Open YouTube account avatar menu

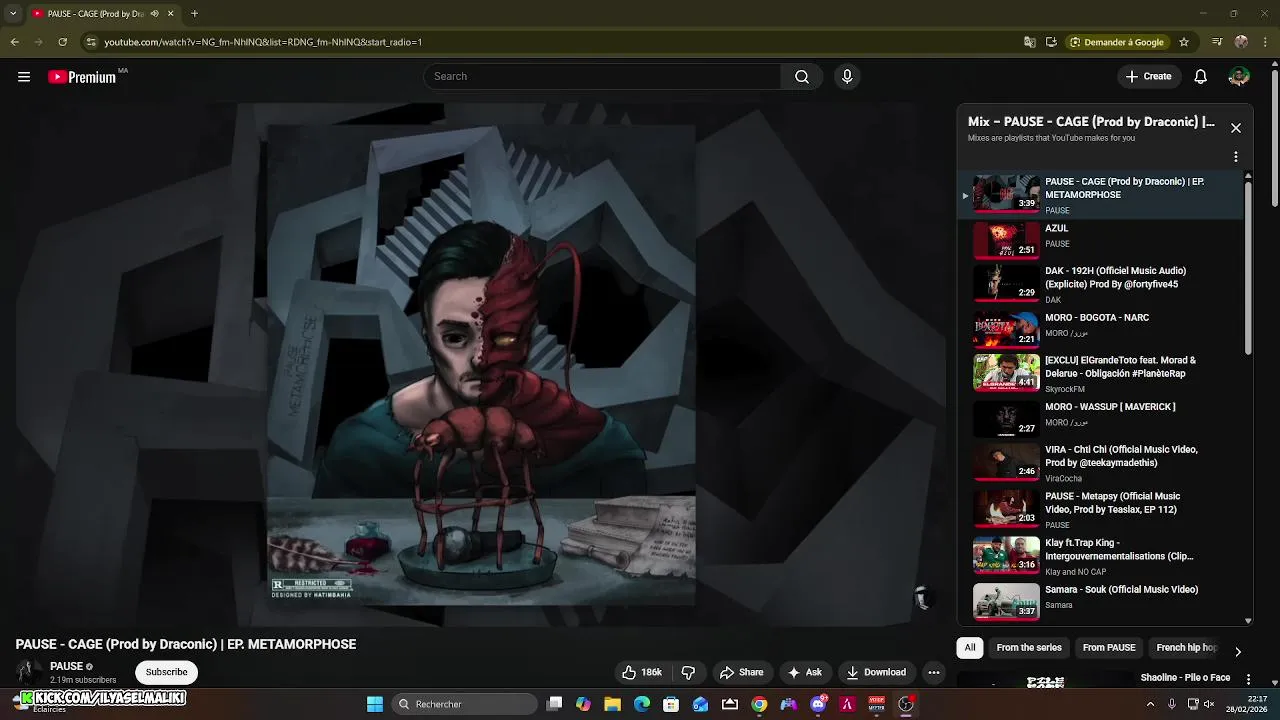(x=1239, y=77)
